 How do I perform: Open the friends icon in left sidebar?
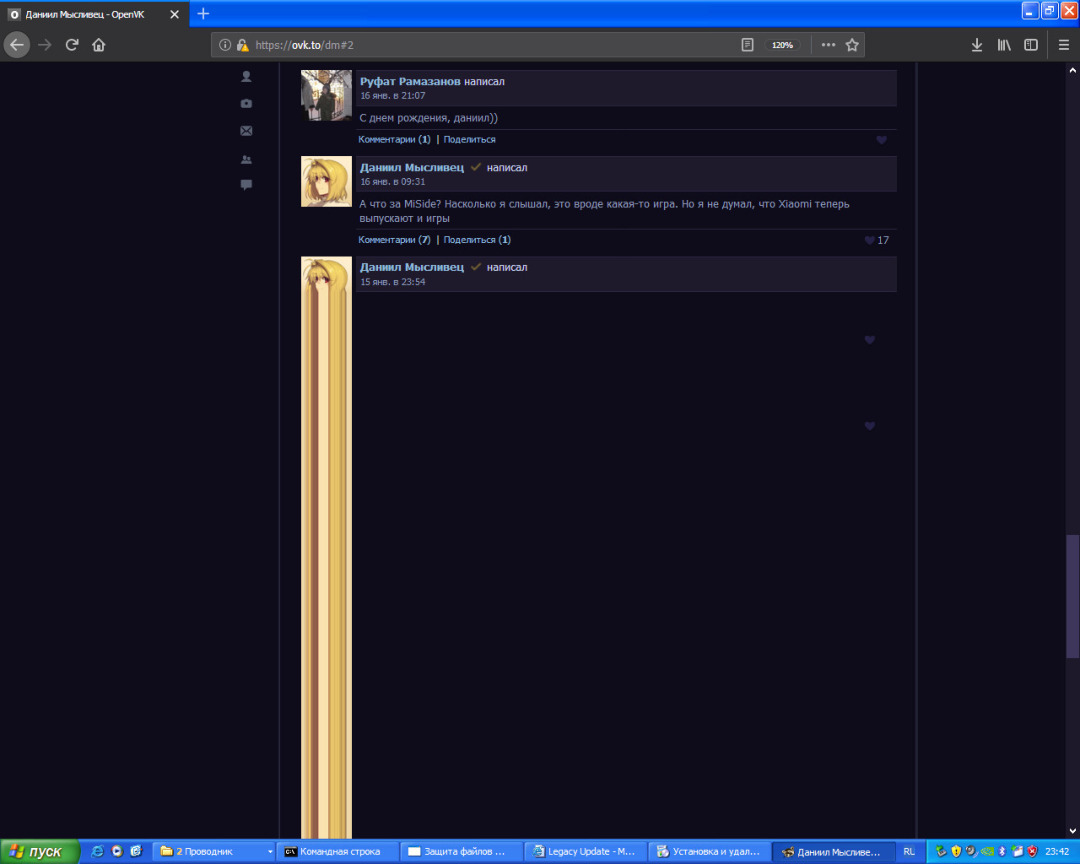pos(246,159)
